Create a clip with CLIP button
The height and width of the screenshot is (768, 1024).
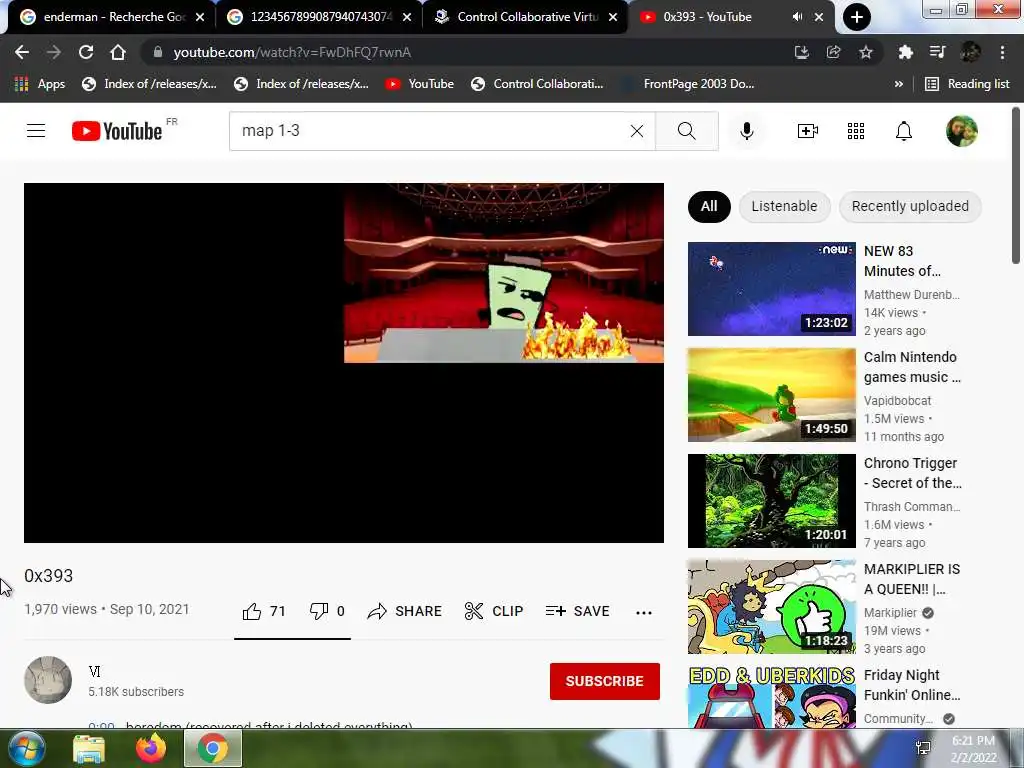point(494,611)
